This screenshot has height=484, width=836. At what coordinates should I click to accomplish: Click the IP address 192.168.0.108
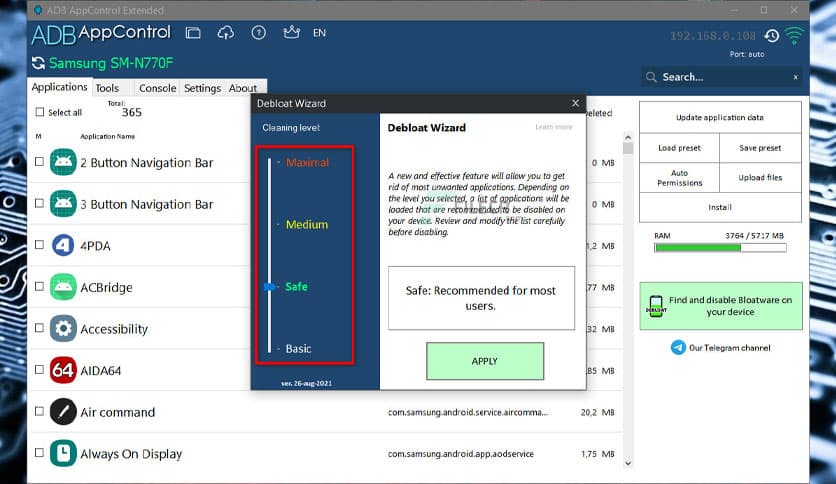pos(713,36)
